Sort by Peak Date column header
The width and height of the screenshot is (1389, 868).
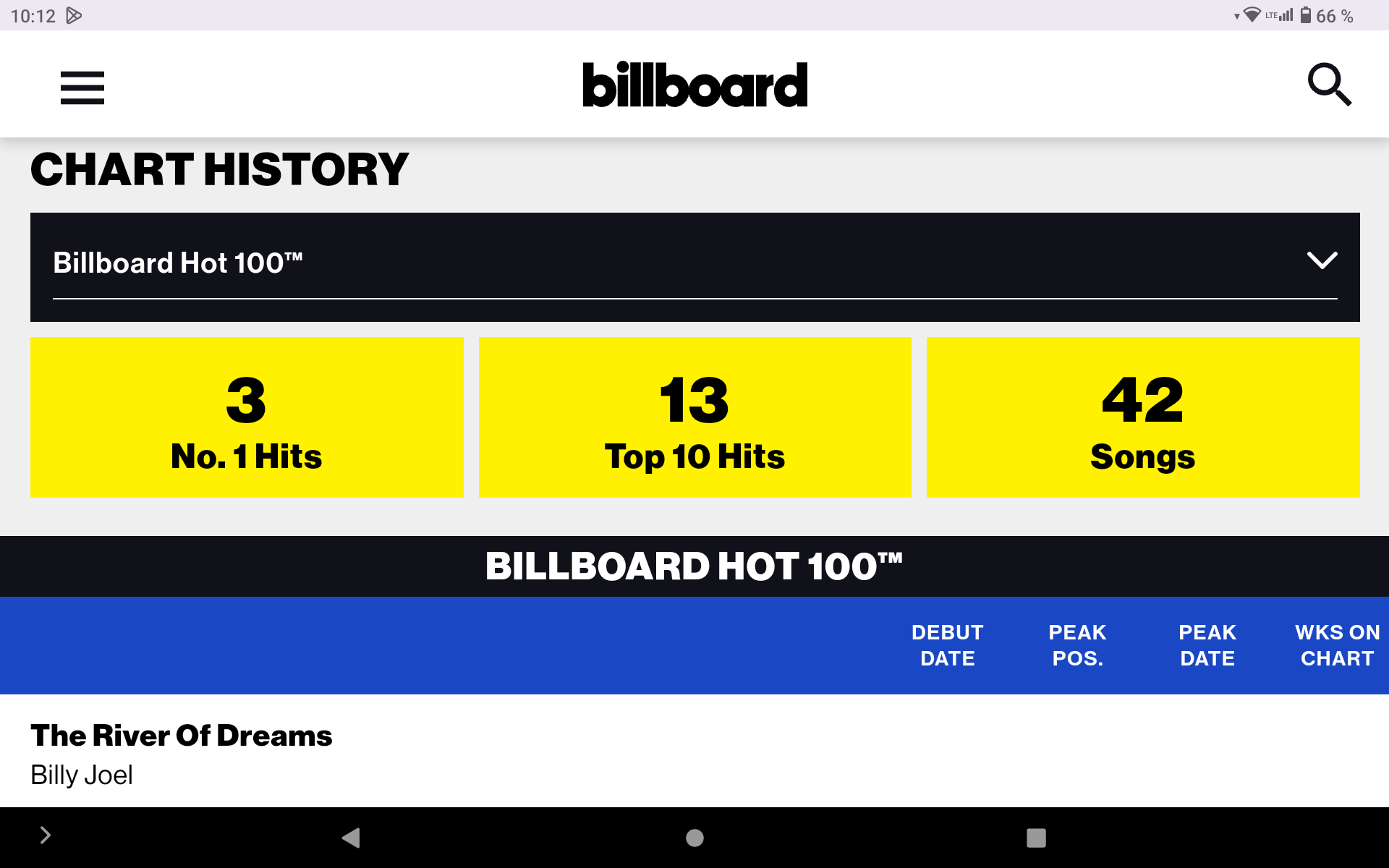coord(1207,645)
